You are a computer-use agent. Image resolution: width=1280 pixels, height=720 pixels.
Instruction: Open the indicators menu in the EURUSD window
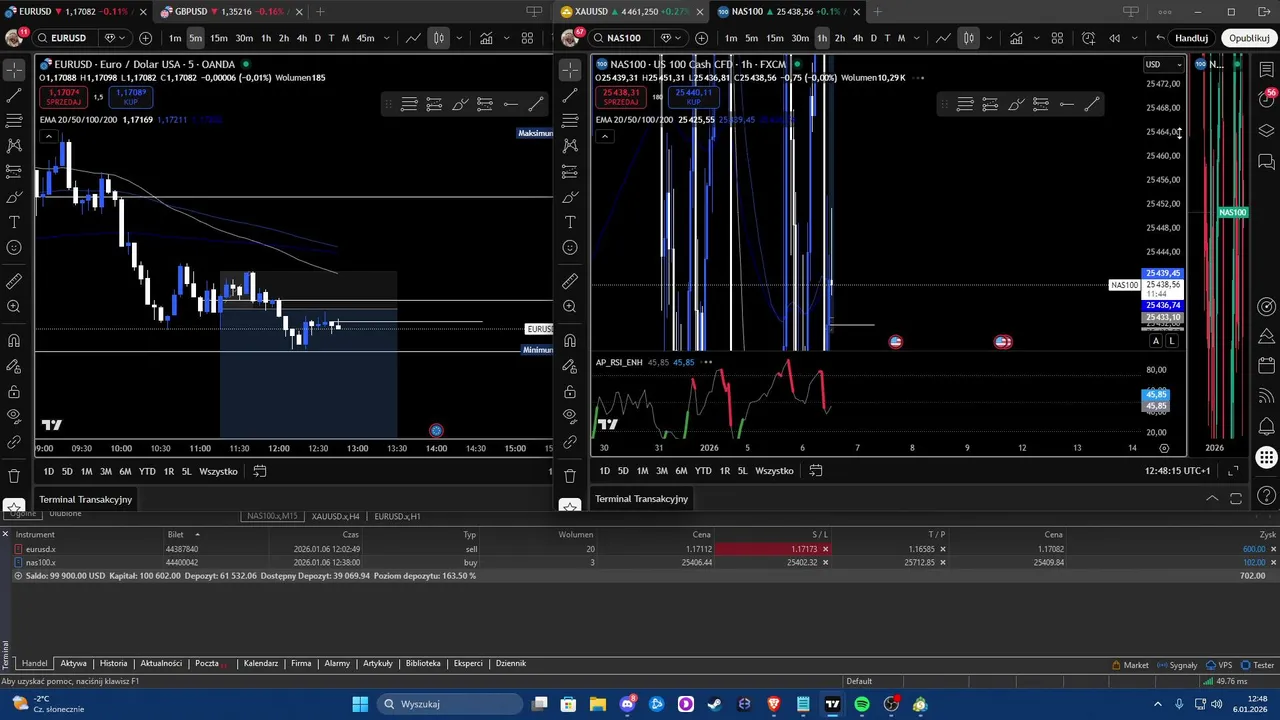click(486, 38)
